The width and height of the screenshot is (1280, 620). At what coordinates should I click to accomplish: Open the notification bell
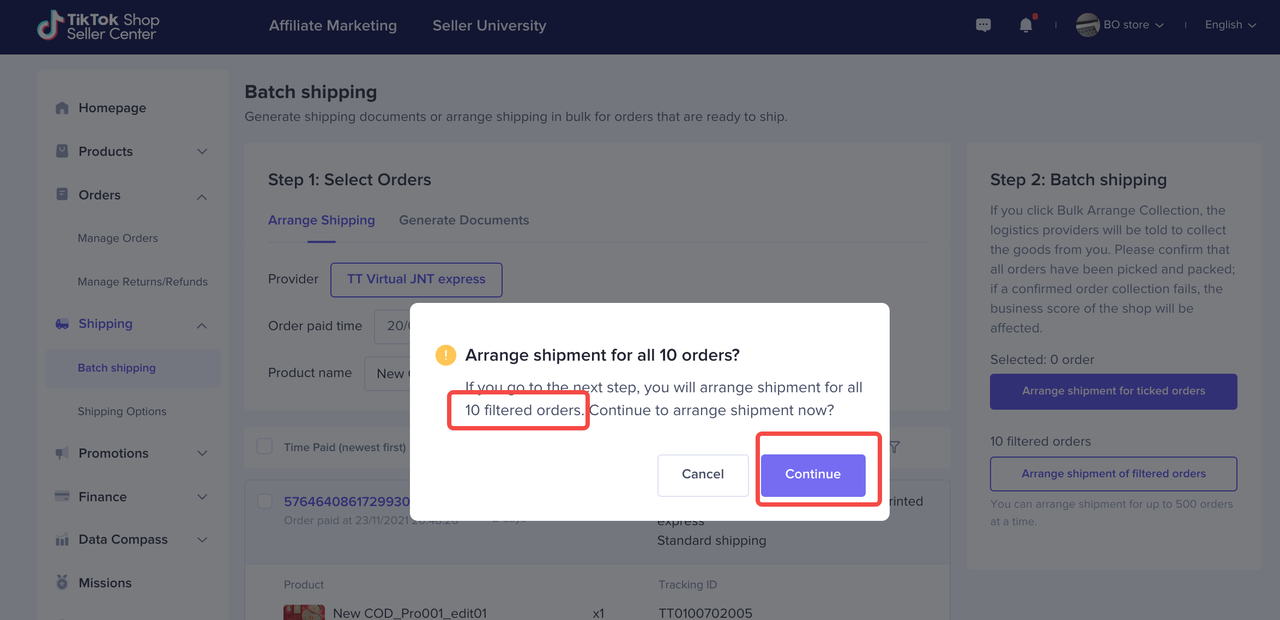(1026, 25)
